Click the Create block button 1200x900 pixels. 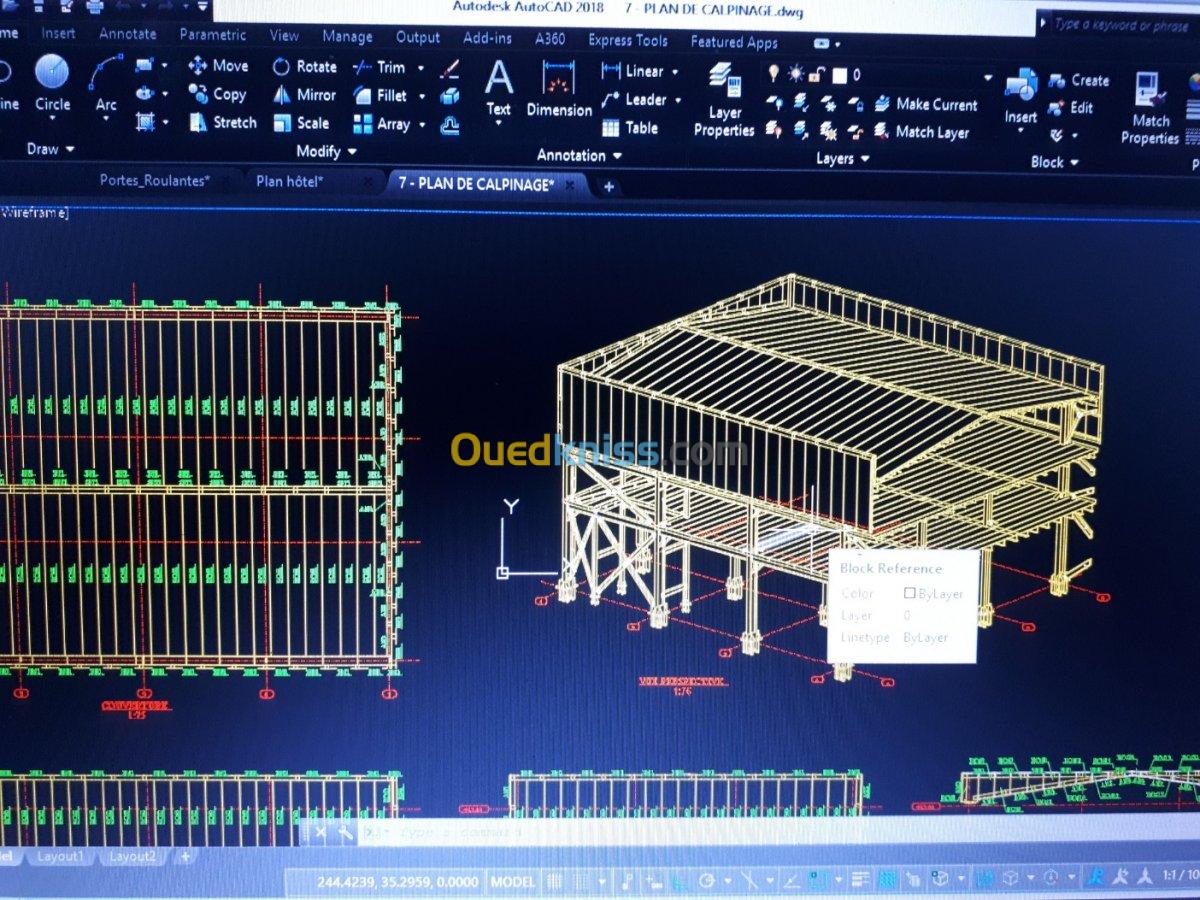1079,80
